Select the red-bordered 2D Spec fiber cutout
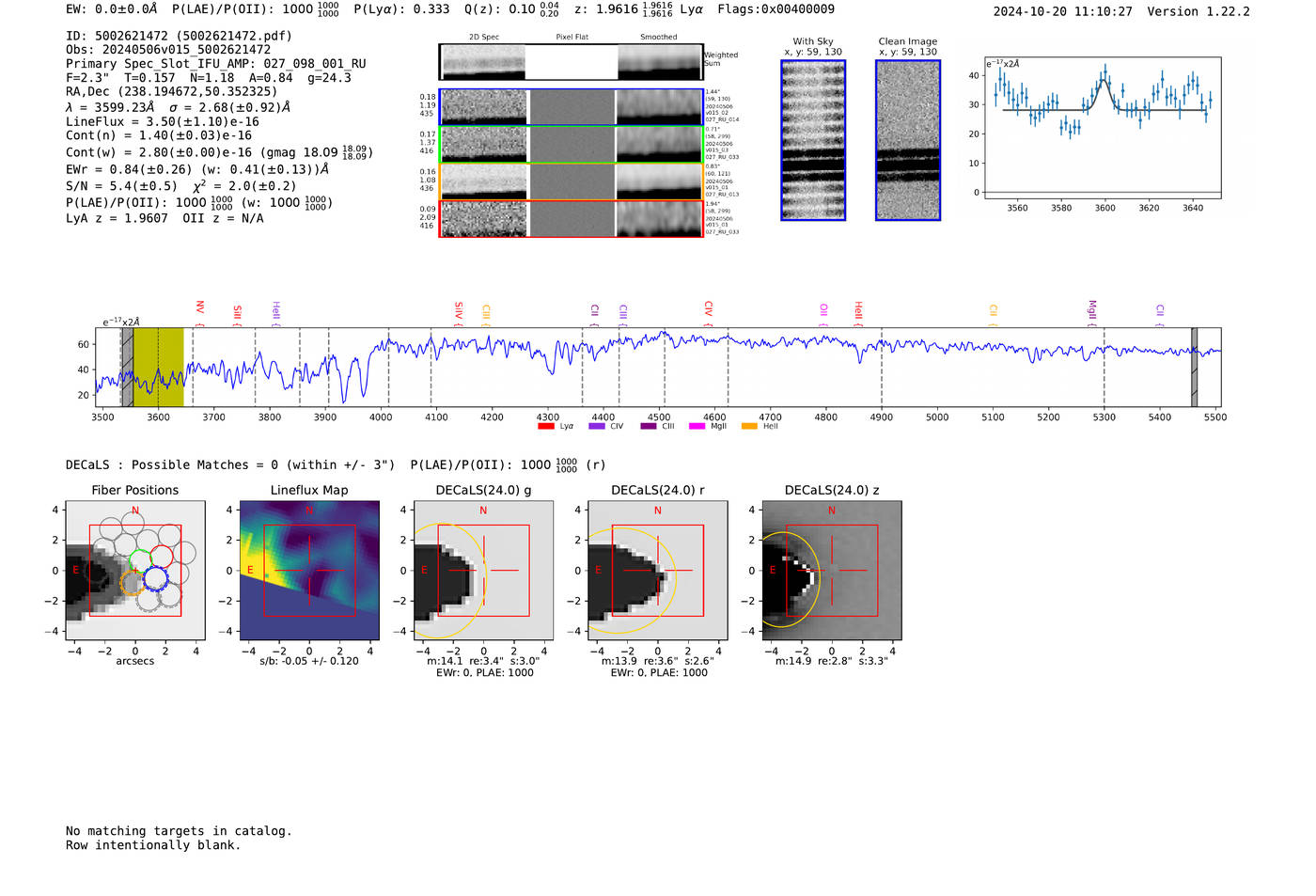Viewport: 1316px width, 896px height. pos(483,219)
